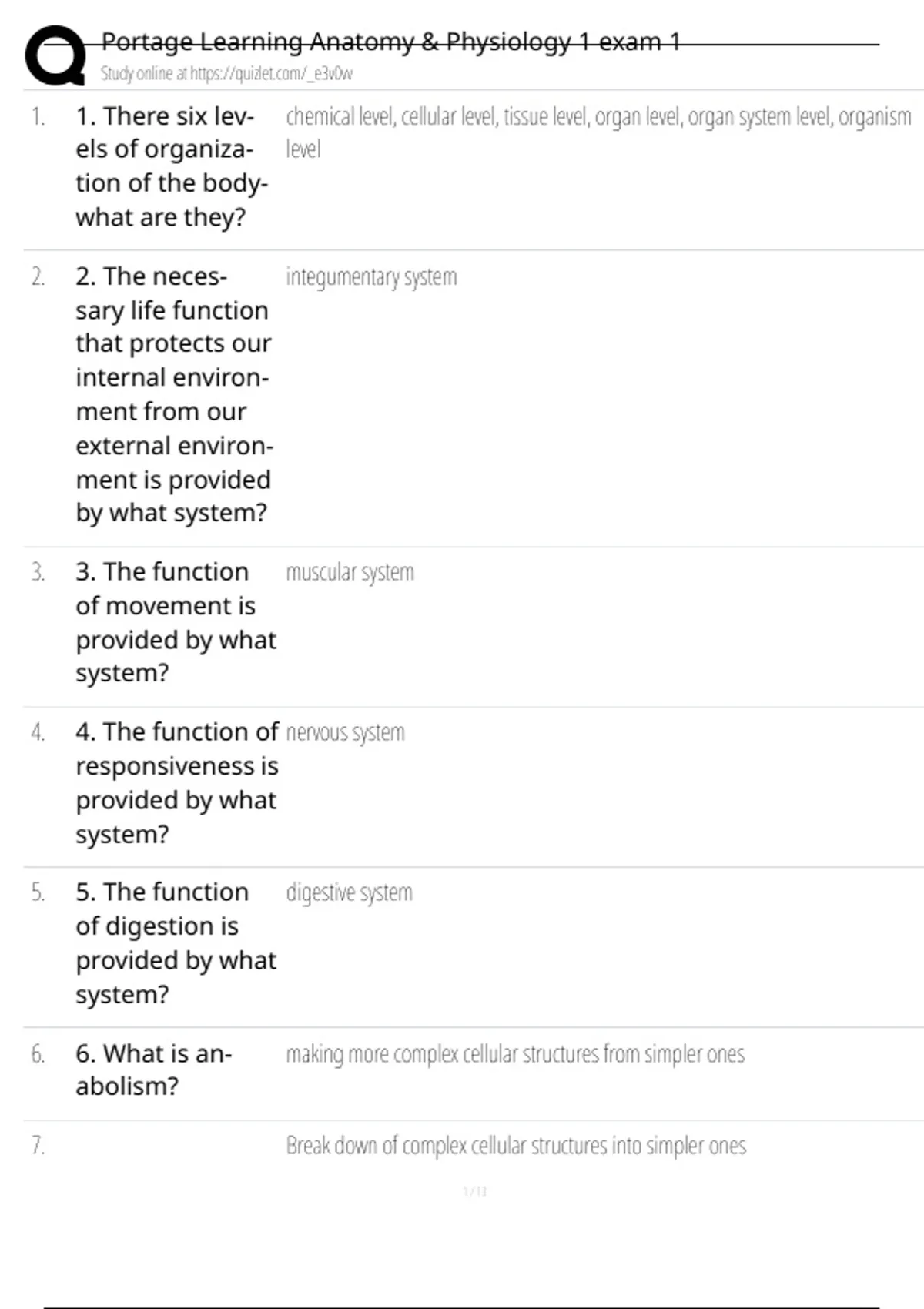Viewport: 924px width, 1309px height.
Task: Click row number 4 in the list
Action: point(38,732)
